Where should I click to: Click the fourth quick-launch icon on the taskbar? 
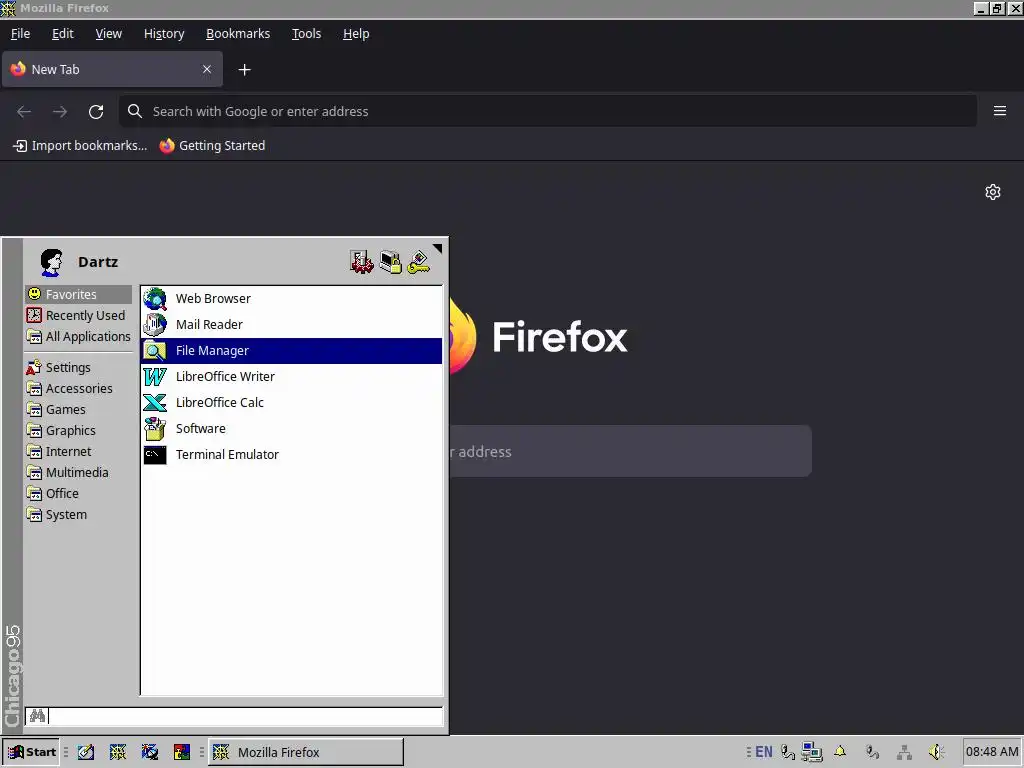click(x=182, y=752)
